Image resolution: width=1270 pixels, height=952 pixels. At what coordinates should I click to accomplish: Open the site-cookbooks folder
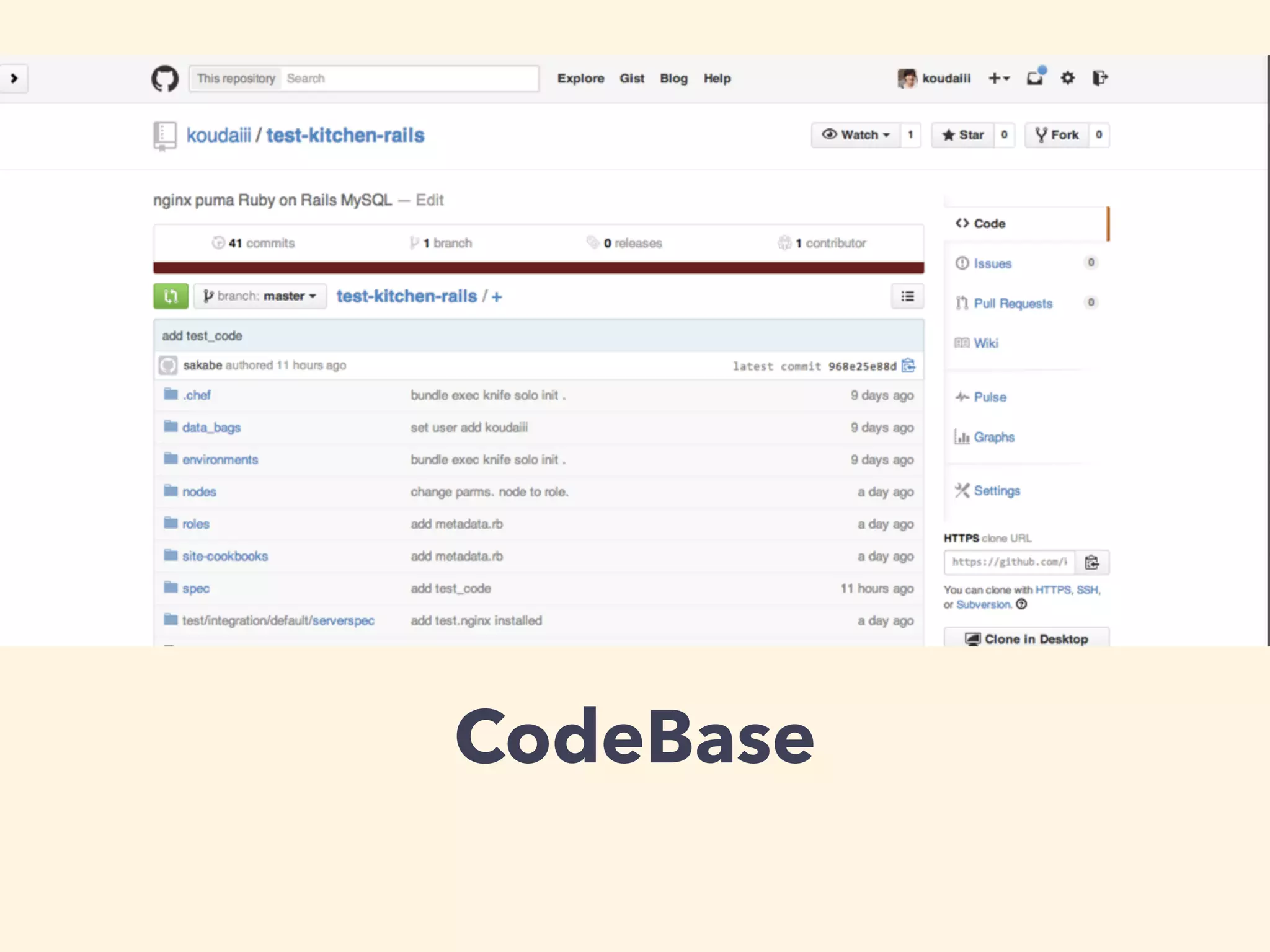tap(225, 556)
